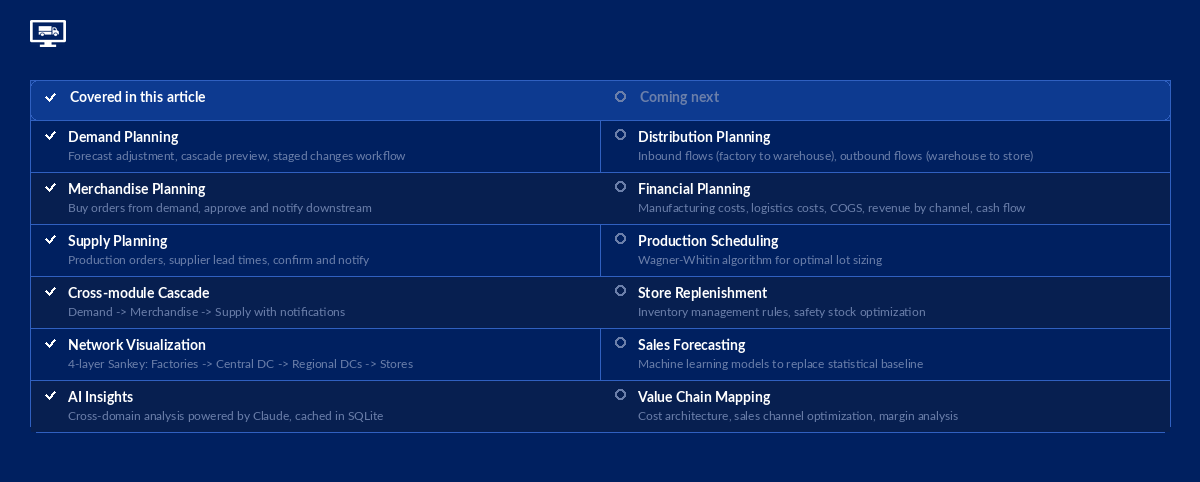Click the AI Insights title
Screen dimensions: 1200x482
tap(100, 397)
